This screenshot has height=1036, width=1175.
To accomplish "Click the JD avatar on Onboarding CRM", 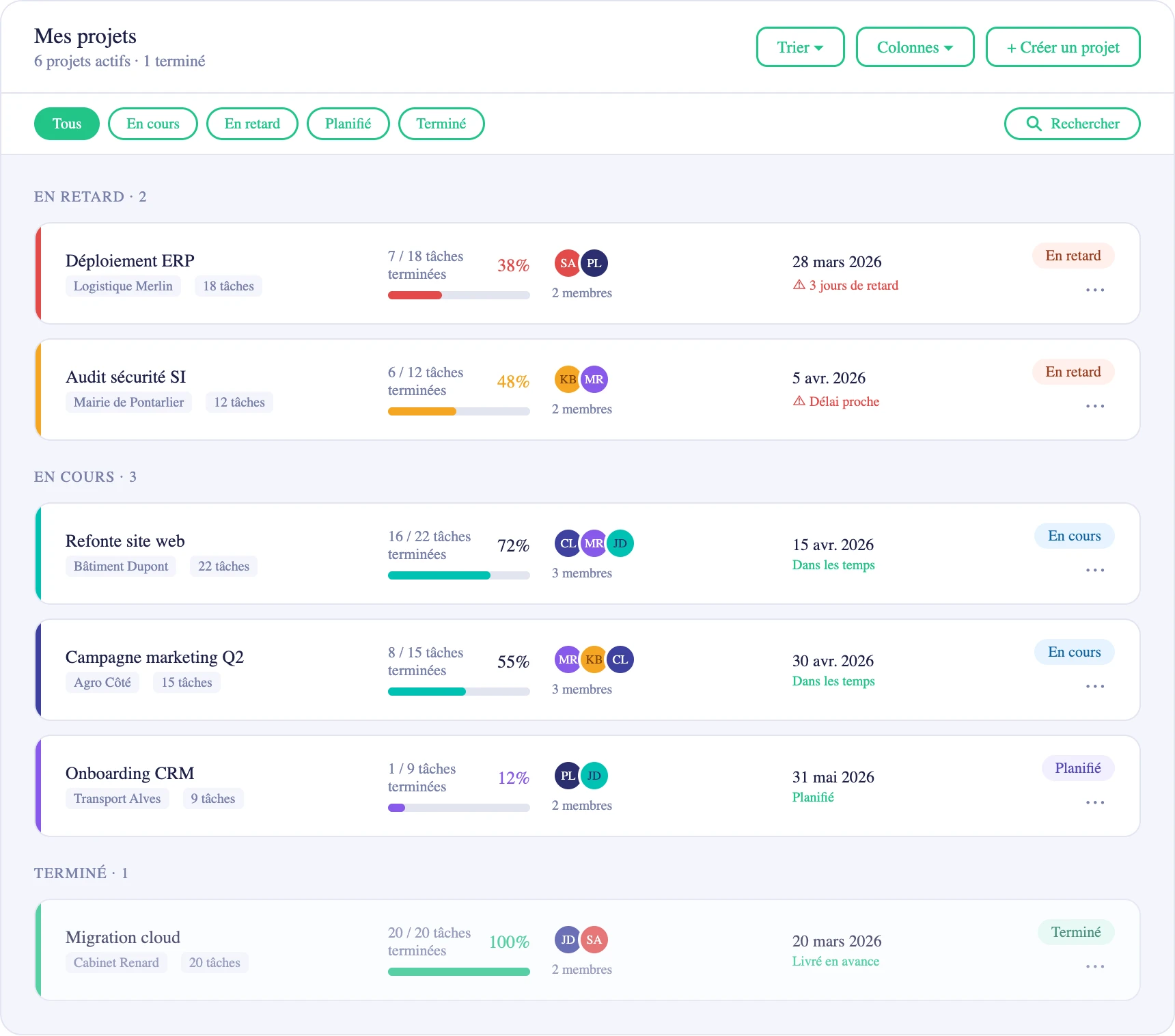I will 594,775.
